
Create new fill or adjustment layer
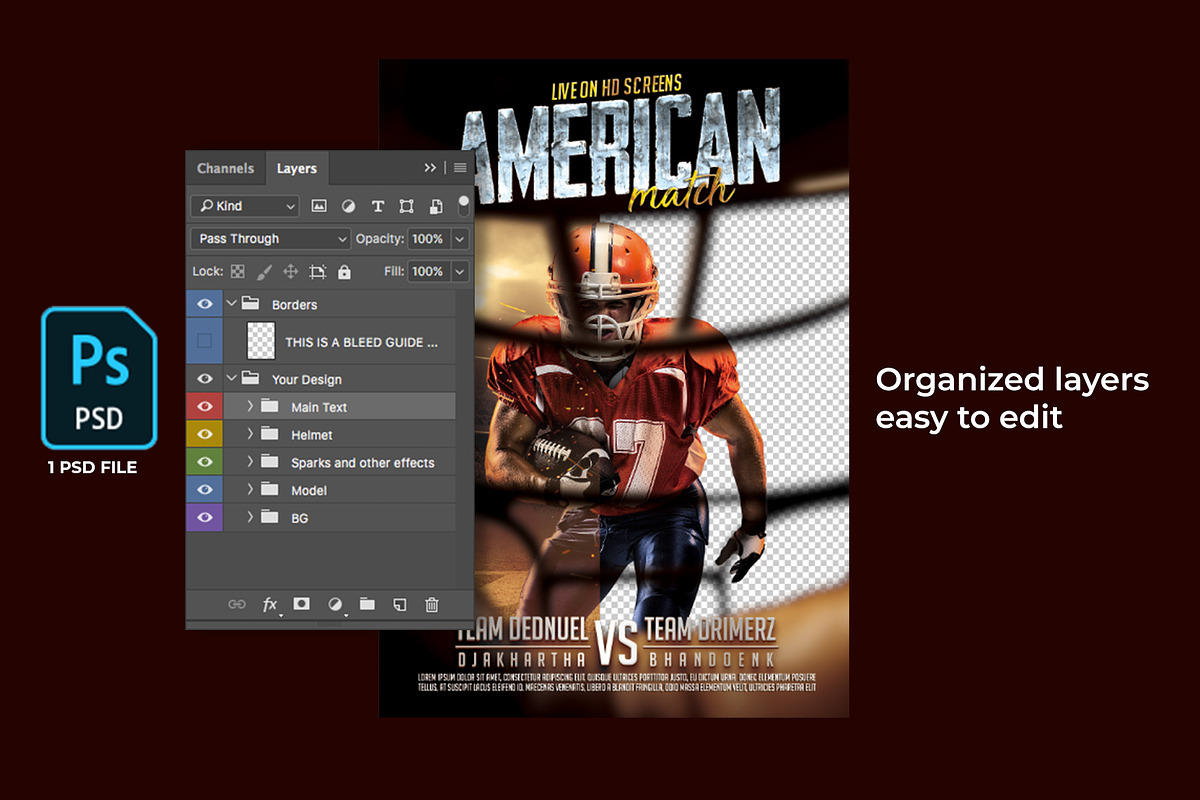pyautogui.click(x=335, y=604)
